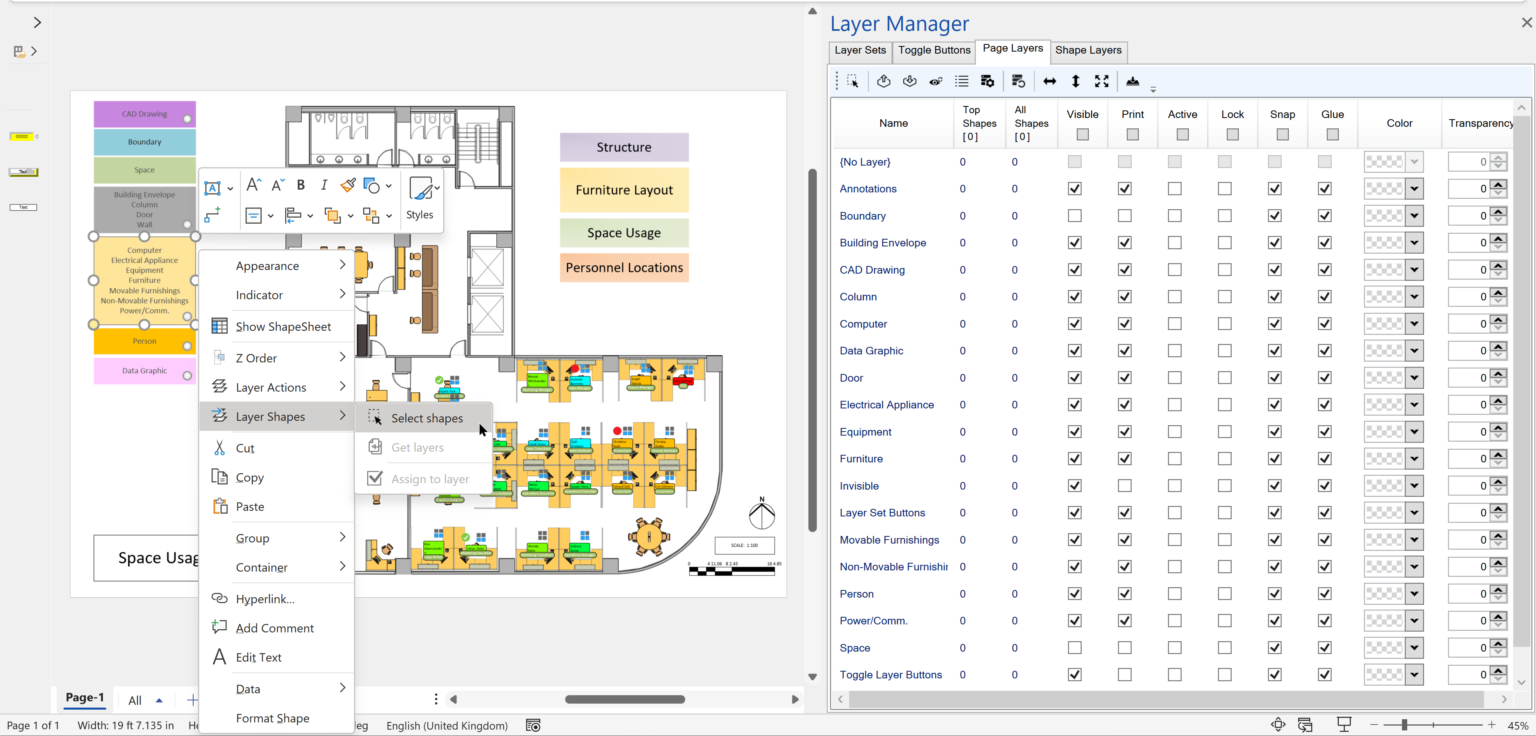Click the refresh layers toolbar icon
Screen dimensions: 1536x736
coord(1019,81)
